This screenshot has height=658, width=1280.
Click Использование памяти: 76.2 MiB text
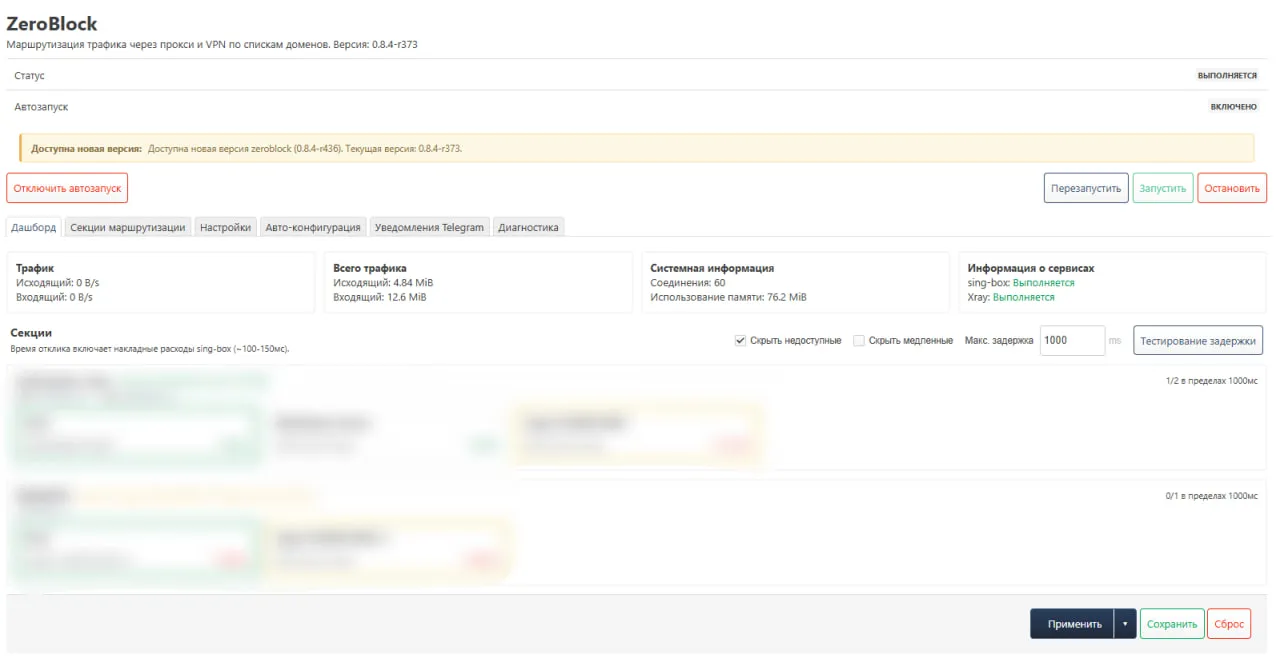[x=728, y=297]
